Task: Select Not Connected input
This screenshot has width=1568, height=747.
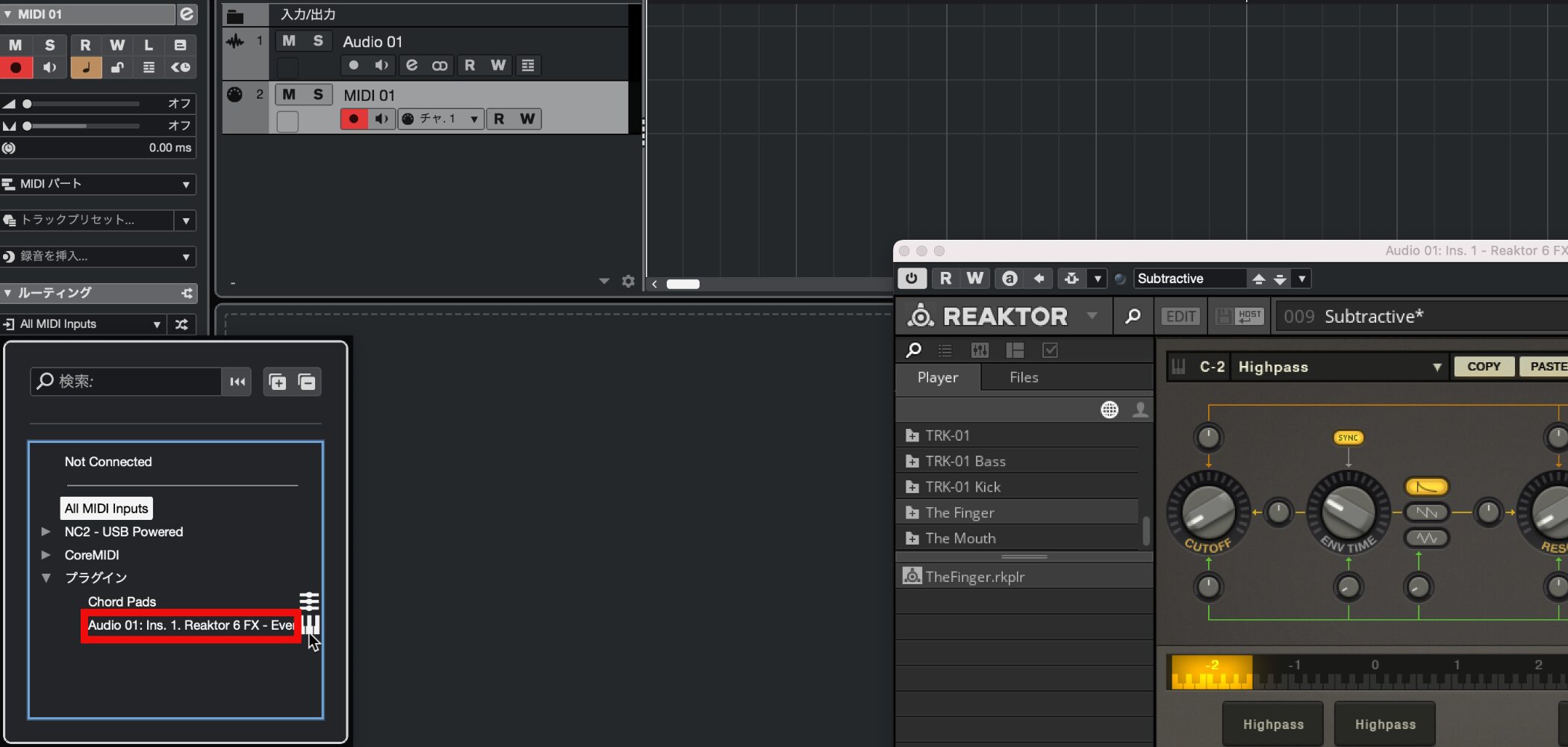Action: point(108,462)
